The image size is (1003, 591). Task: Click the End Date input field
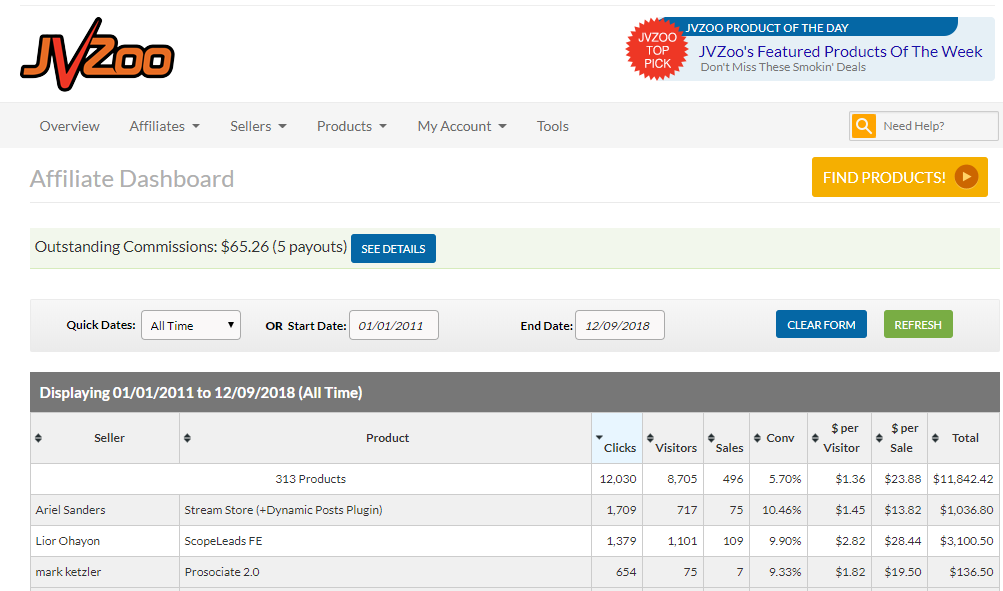click(x=619, y=325)
